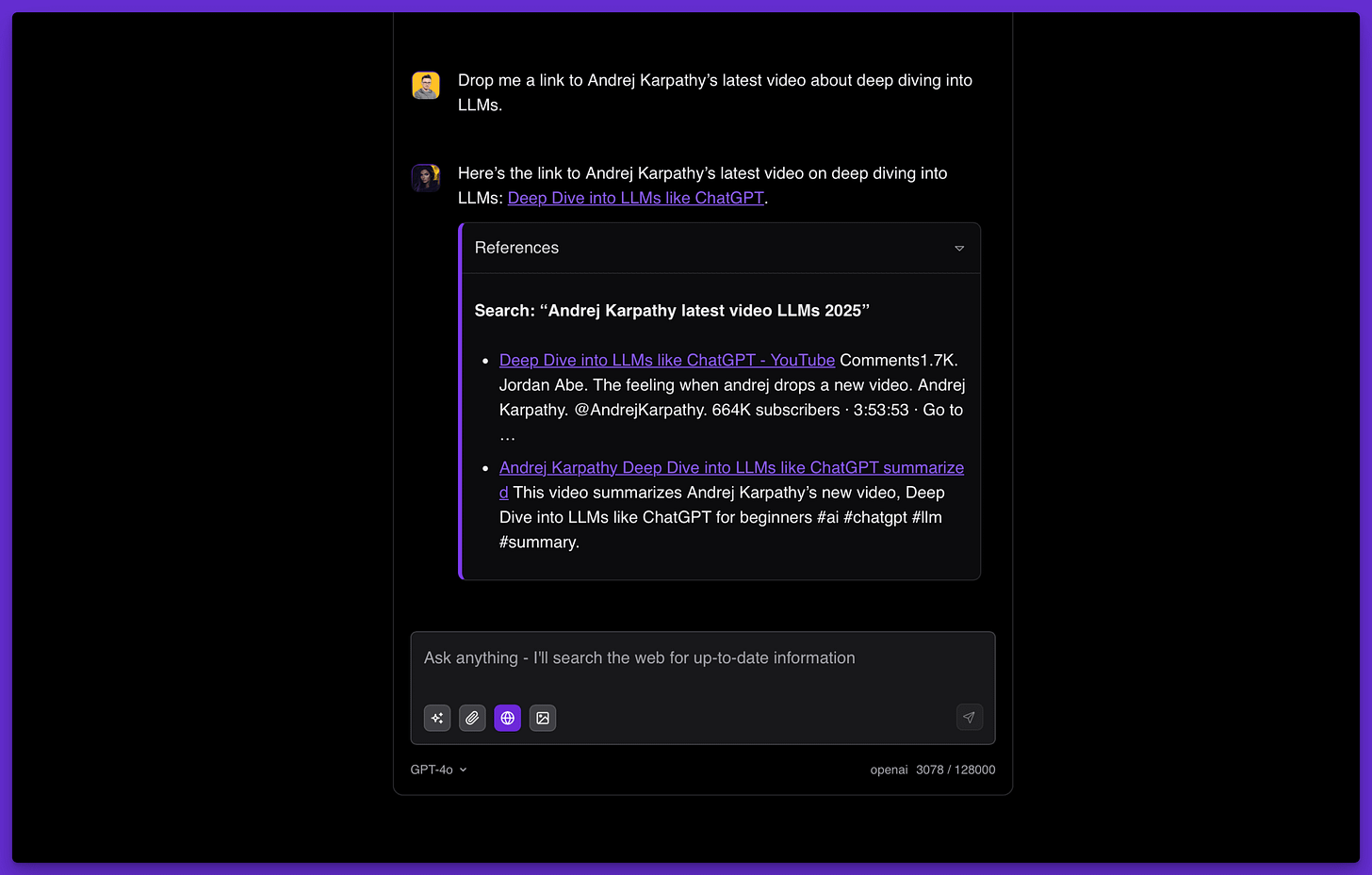Click the image upload icon
Image resolution: width=1372 pixels, height=875 pixels.
543,718
